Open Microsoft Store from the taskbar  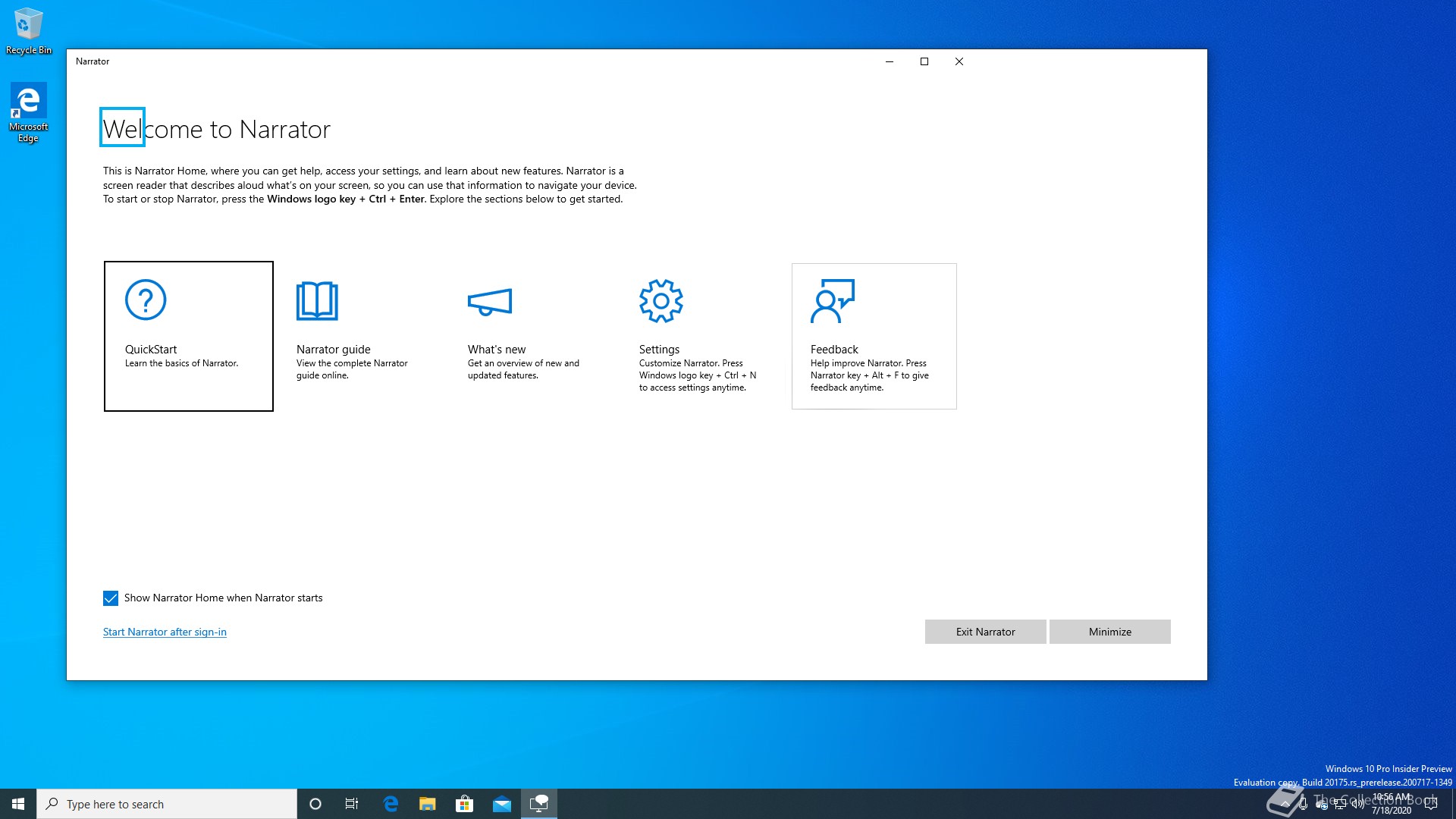[x=464, y=804]
